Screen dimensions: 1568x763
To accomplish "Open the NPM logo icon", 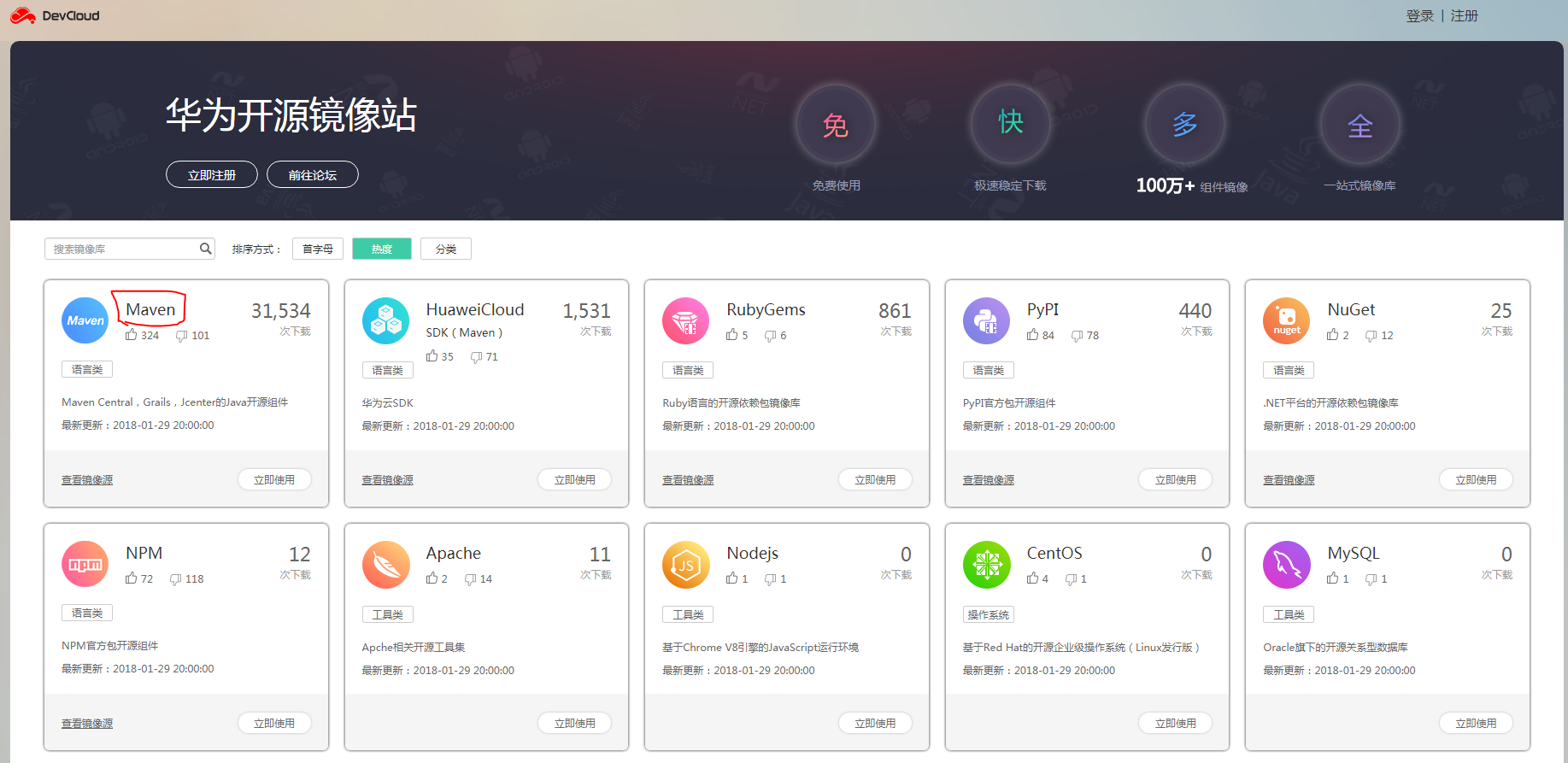I will [85, 564].
